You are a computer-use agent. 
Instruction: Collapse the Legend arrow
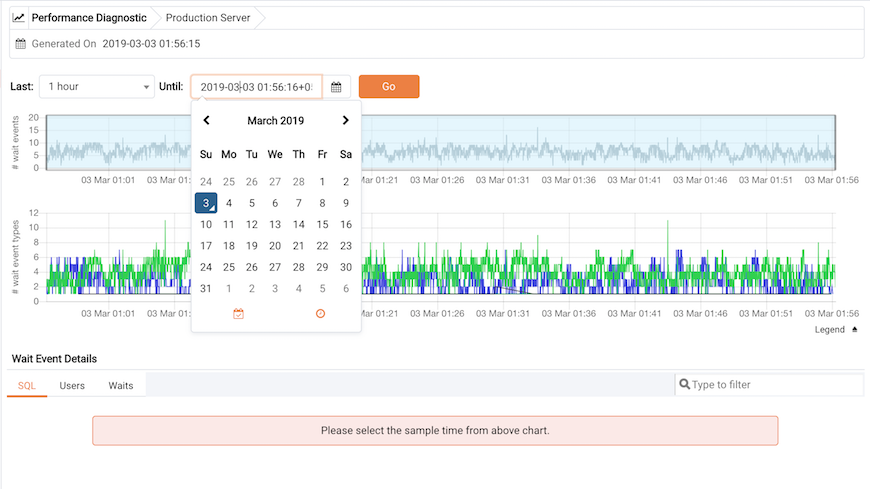[x=854, y=330]
